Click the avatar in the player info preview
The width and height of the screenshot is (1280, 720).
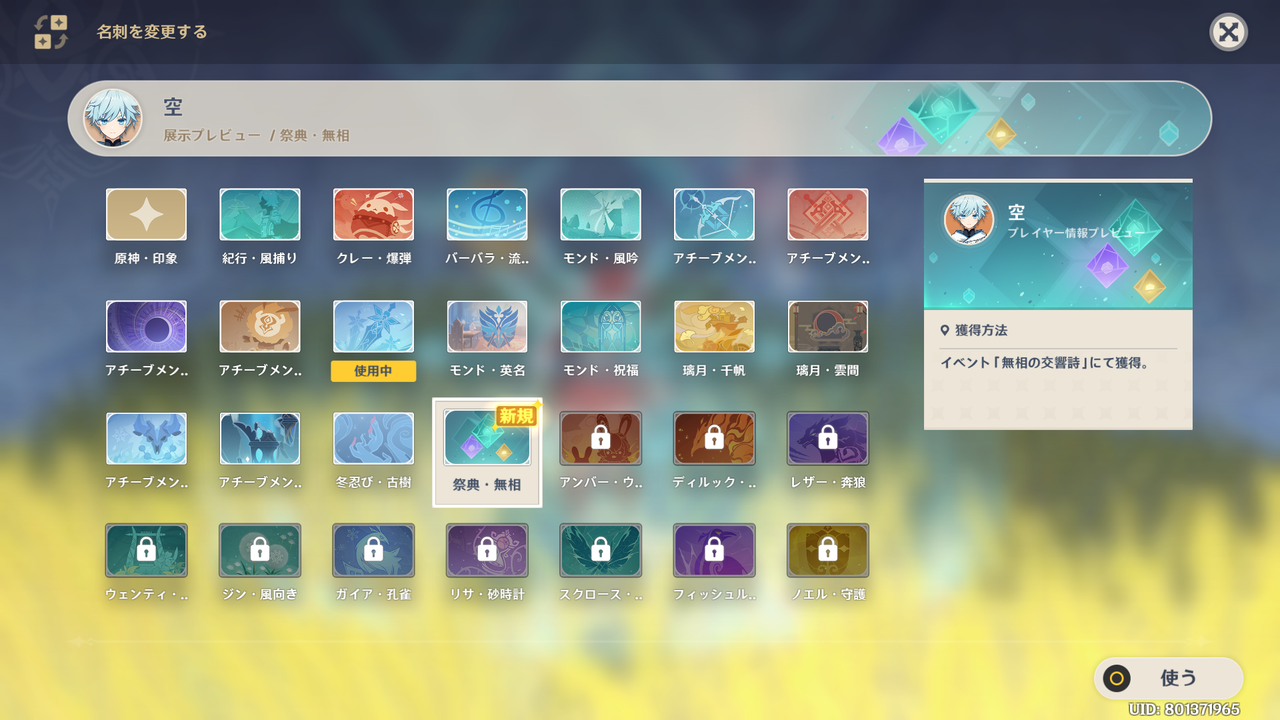pyautogui.click(x=969, y=220)
